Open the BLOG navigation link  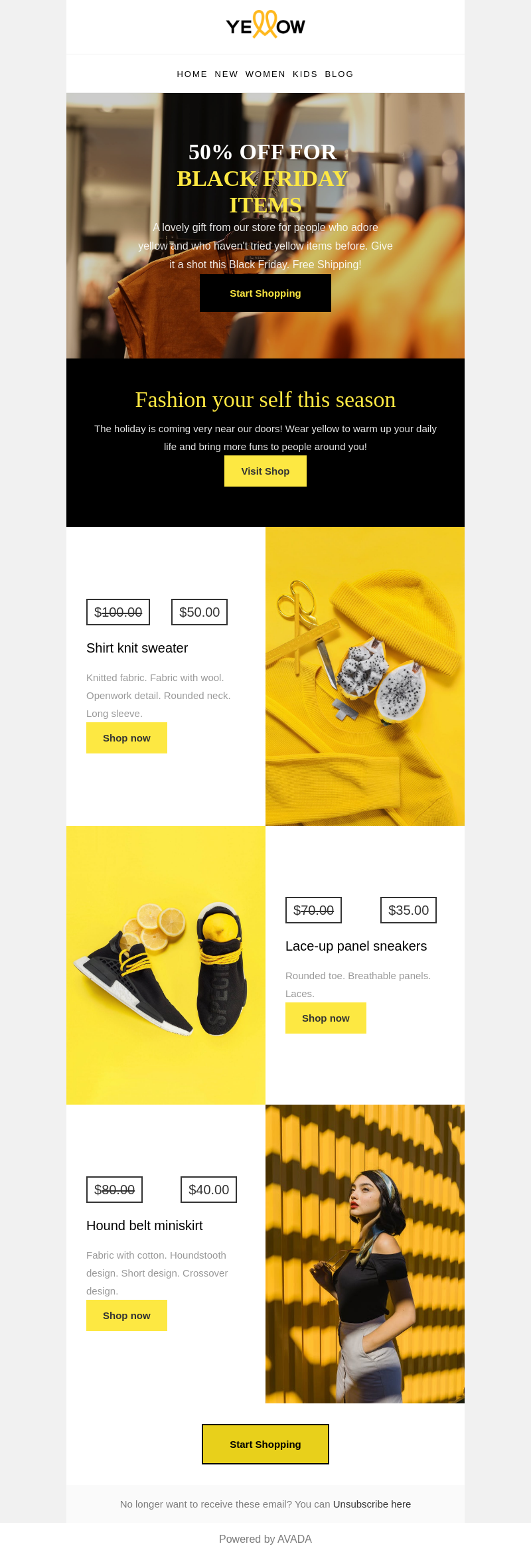339,74
